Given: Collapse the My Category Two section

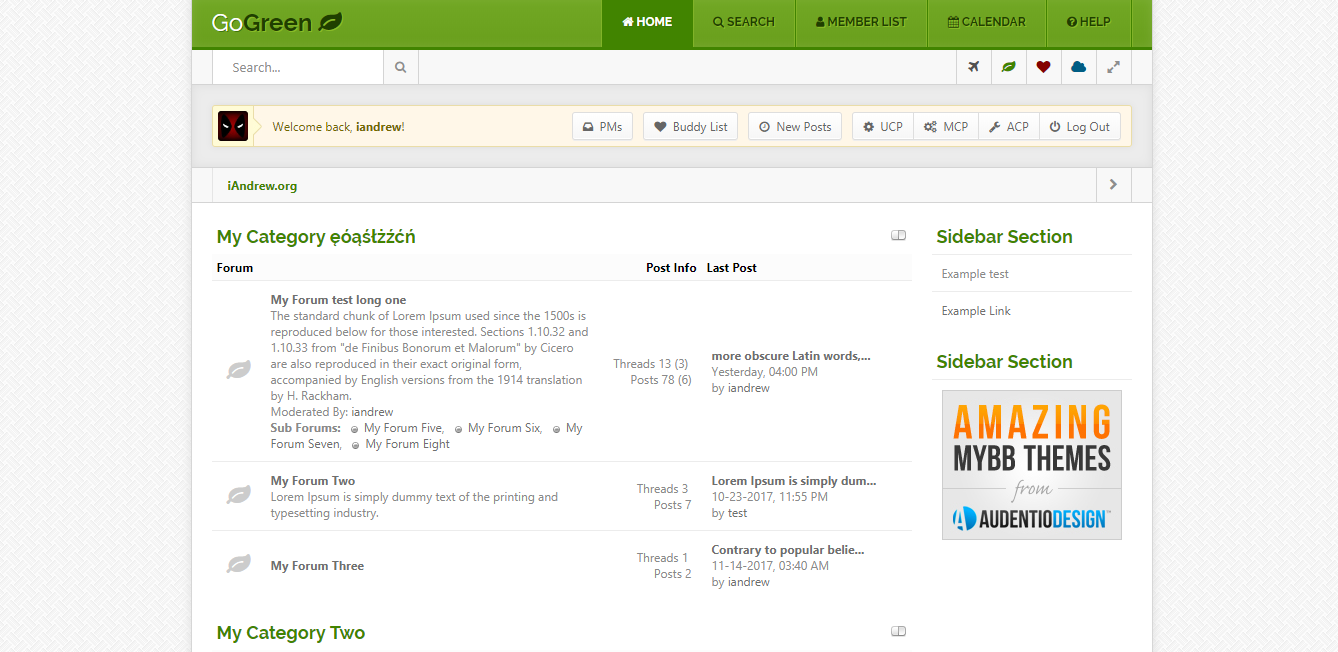Looking at the screenshot, I should coord(898,632).
